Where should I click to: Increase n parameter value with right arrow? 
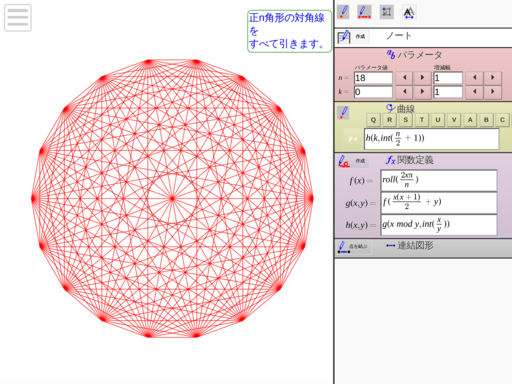pos(422,78)
